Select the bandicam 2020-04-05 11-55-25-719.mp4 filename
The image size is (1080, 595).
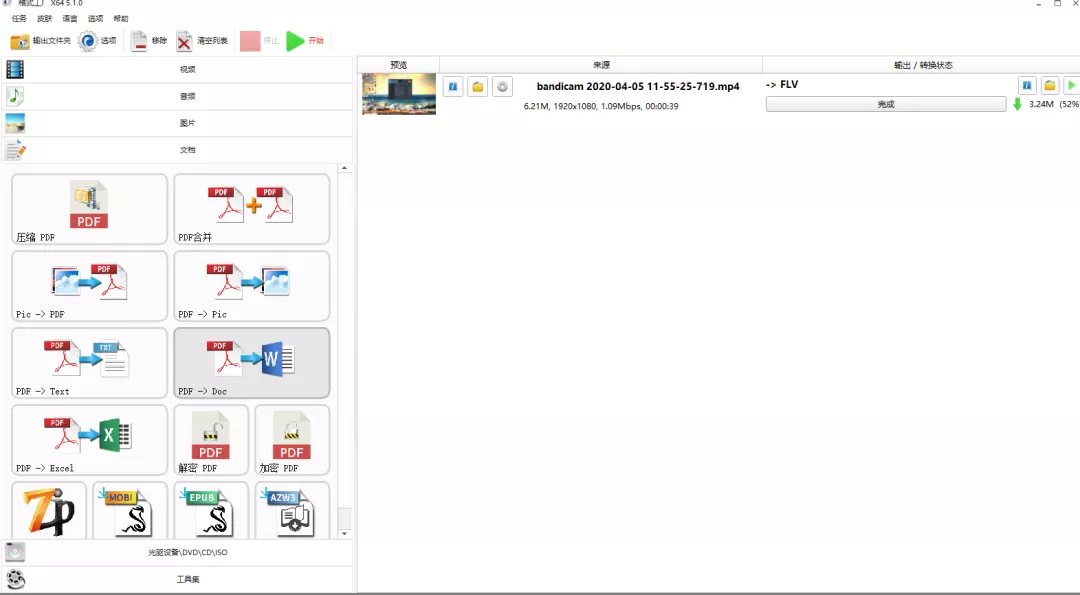click(638, 86)
